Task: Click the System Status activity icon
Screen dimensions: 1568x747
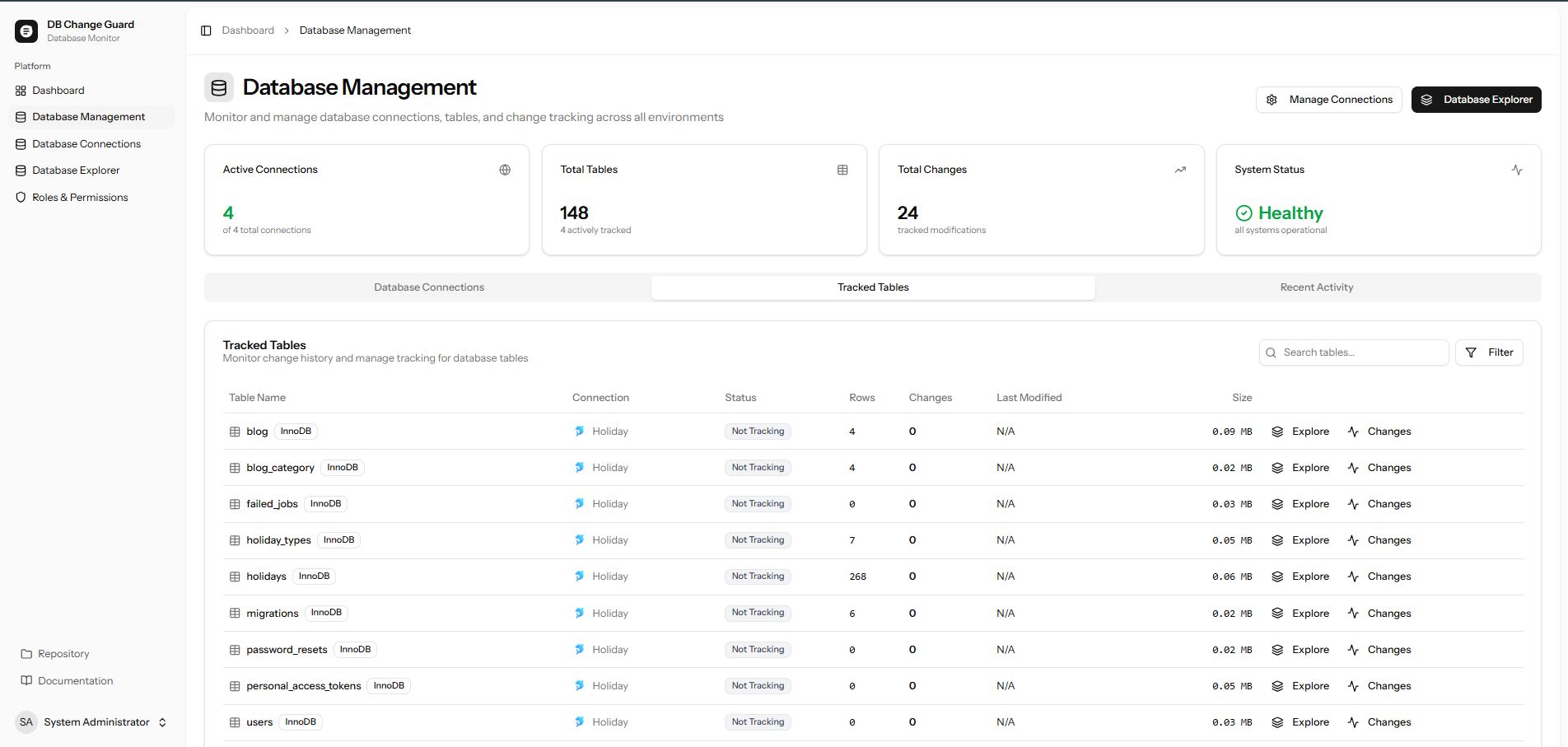Action: [1517, 170]
